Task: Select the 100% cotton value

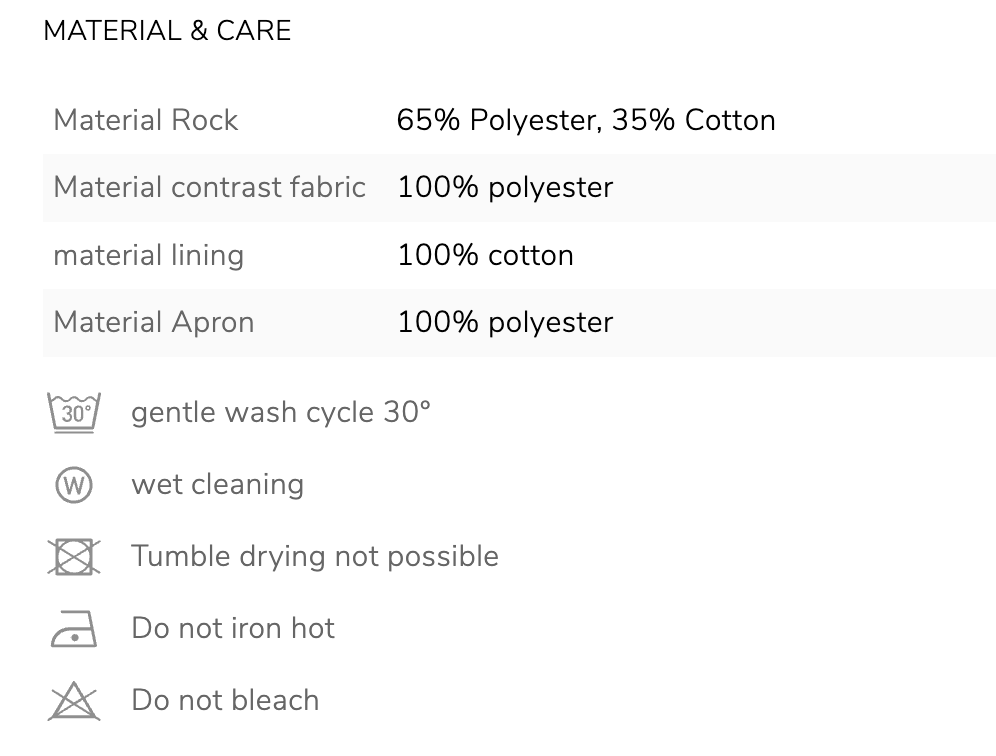Action: point(485,255)
